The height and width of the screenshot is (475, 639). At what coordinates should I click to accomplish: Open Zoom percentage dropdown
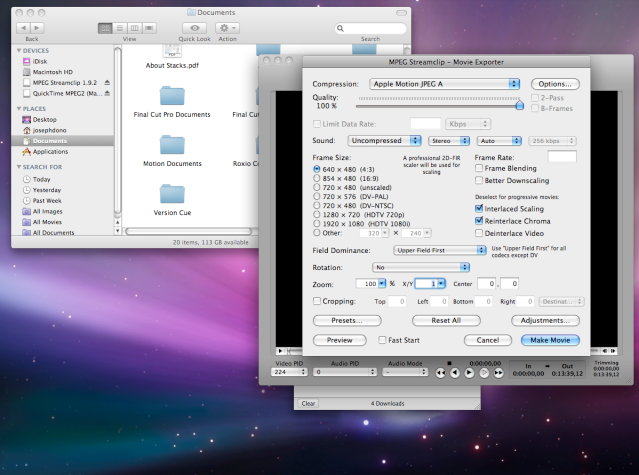point(382,284)
